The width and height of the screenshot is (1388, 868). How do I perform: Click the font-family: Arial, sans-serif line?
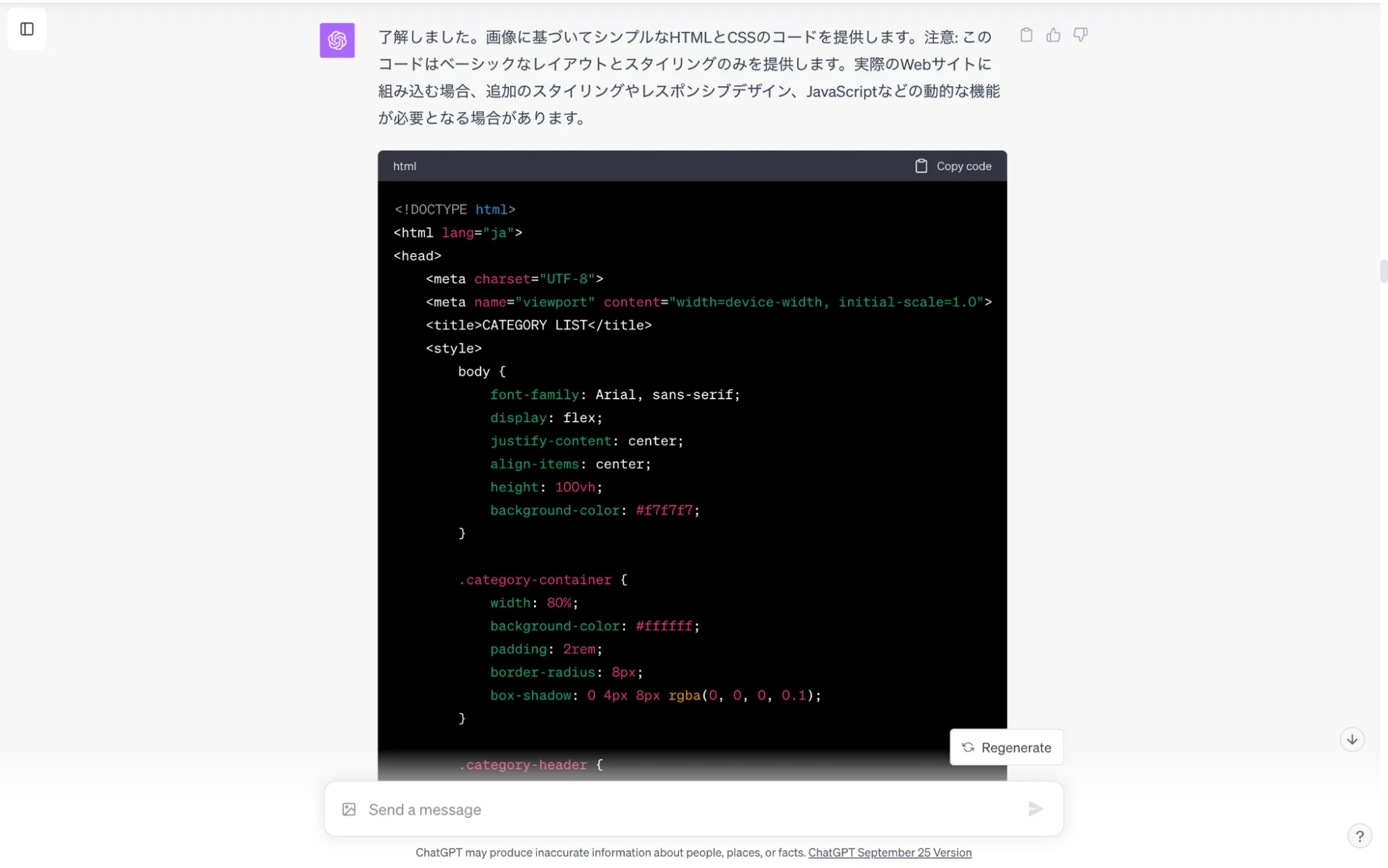615,394
